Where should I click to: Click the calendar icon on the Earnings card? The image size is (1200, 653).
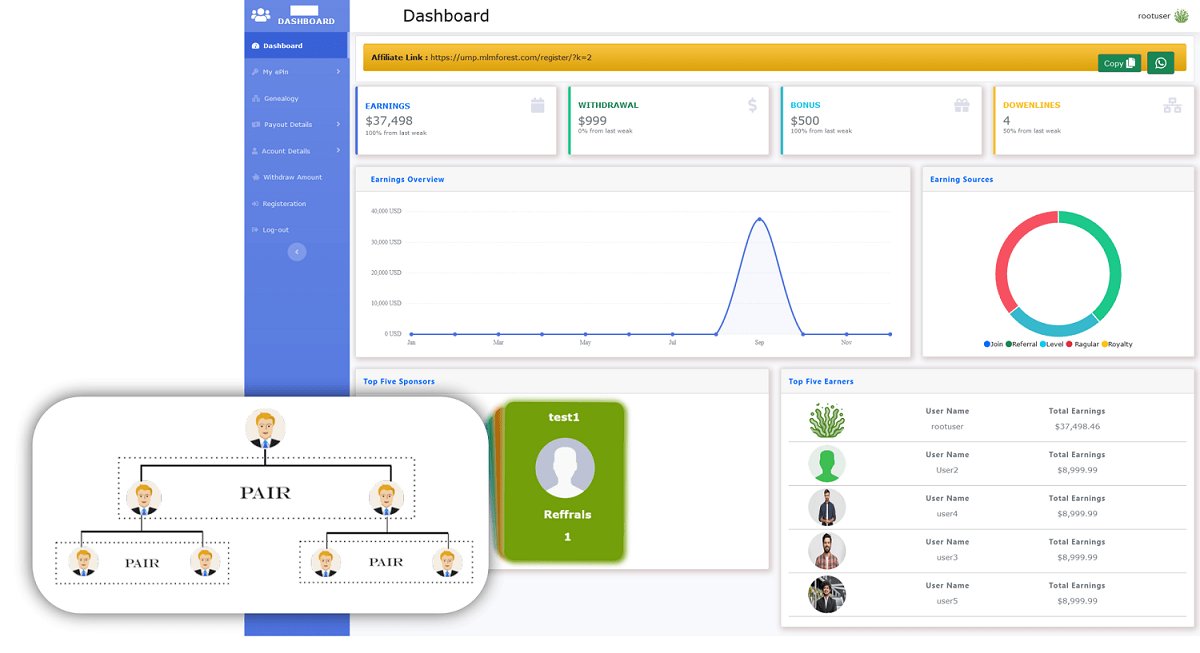pyautogui.click(x=537, y=104)
